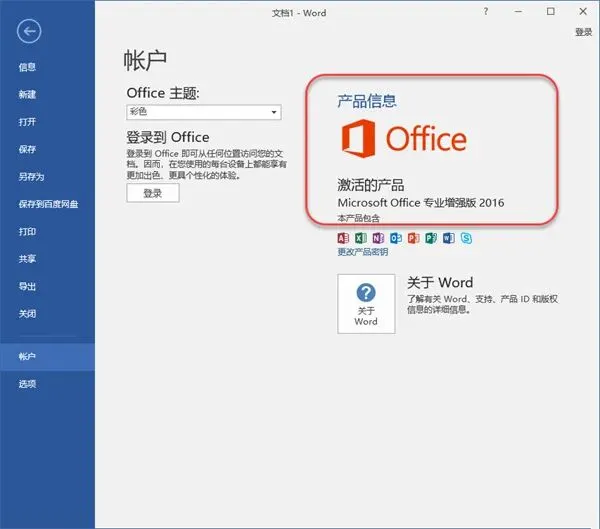Click the Office logo
The width and height of the screenshot is (600, 529).
coord(404,139)
